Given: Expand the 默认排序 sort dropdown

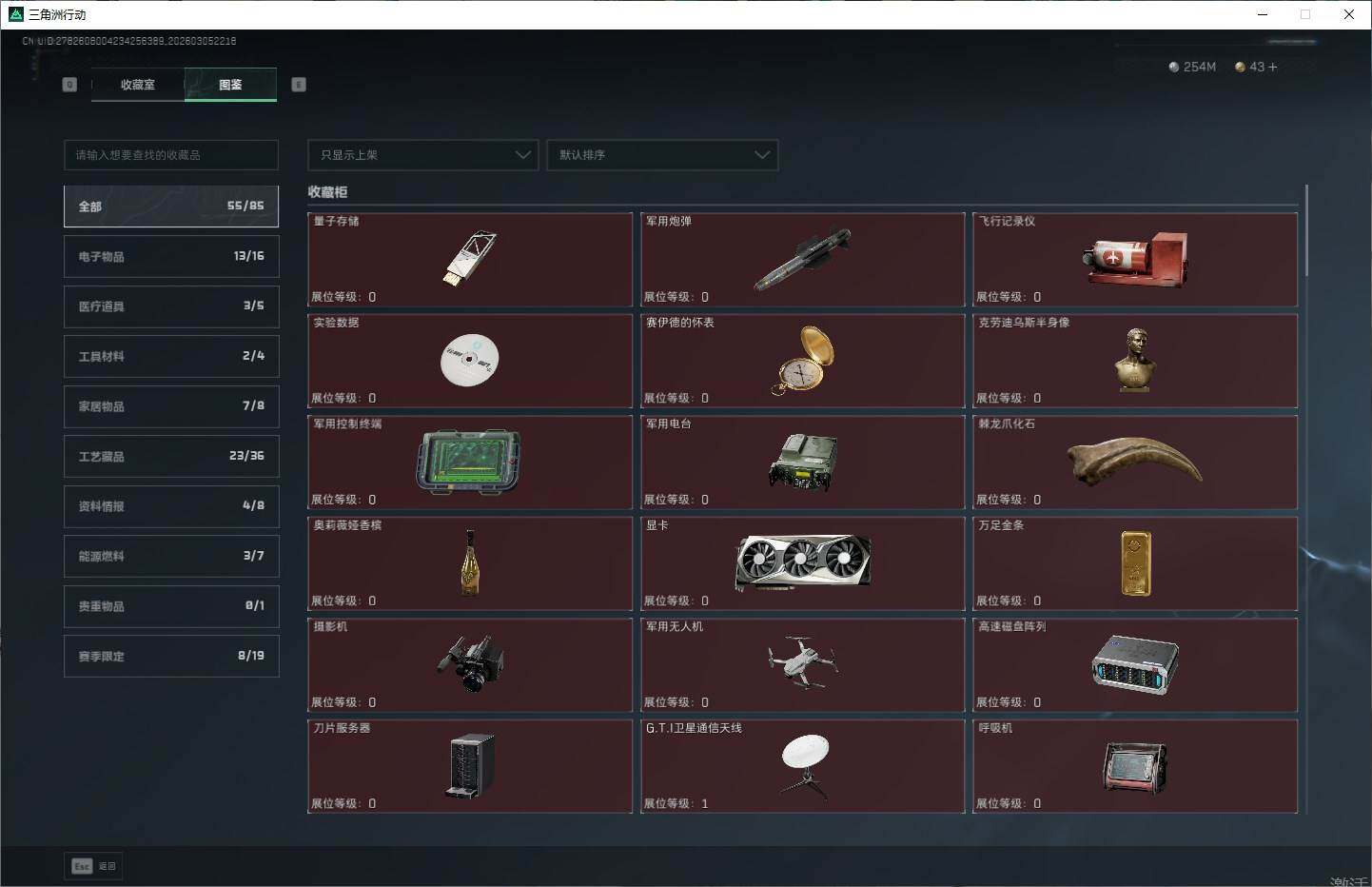Looking at the screenshot, I should pyautogui.click(x=662, y=155).
